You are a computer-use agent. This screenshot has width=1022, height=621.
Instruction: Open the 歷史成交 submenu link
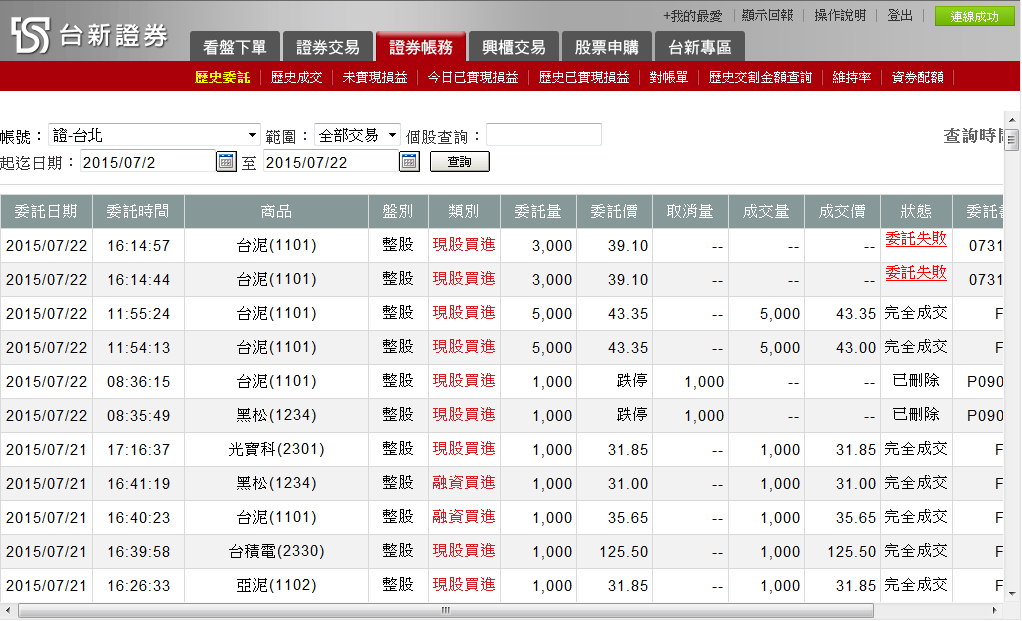[296, 77]
